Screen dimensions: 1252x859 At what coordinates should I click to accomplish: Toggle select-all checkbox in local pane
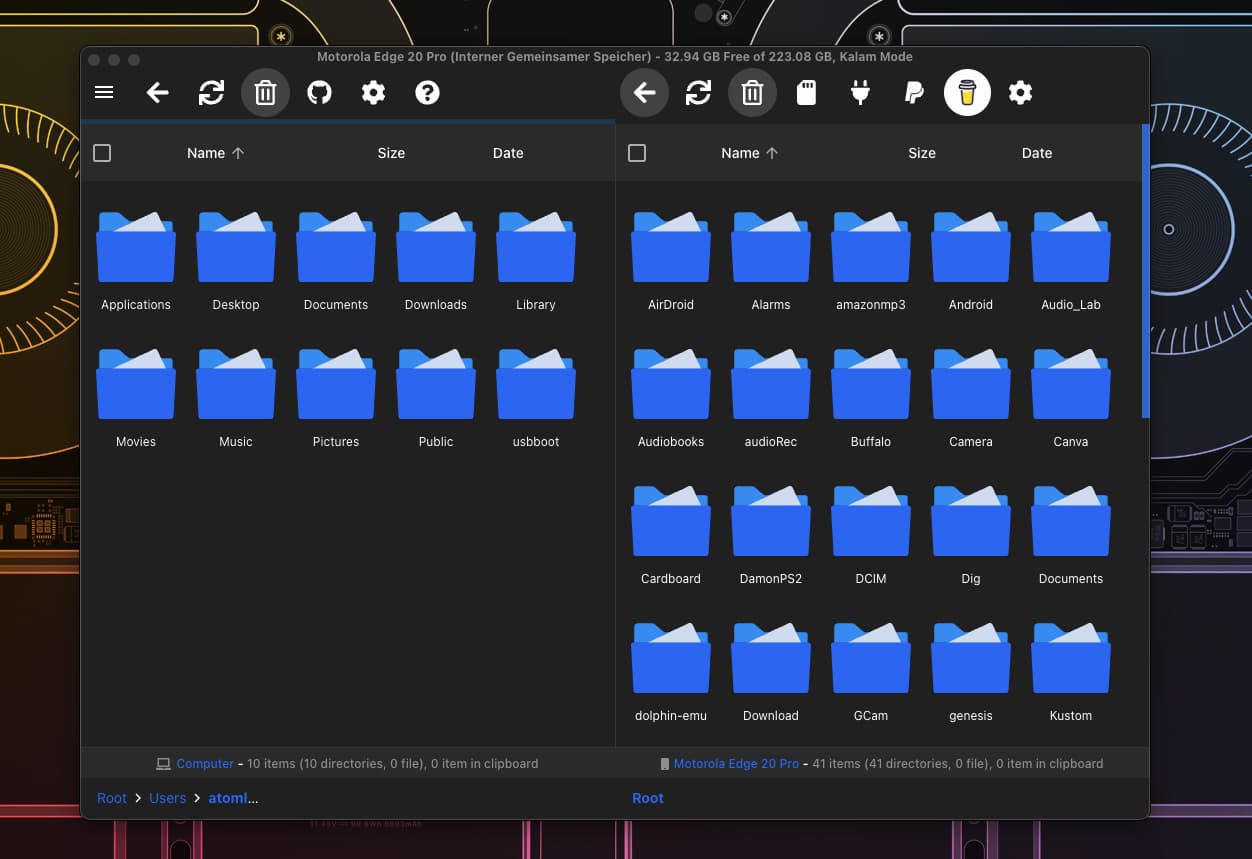click(x=102, y=153)
